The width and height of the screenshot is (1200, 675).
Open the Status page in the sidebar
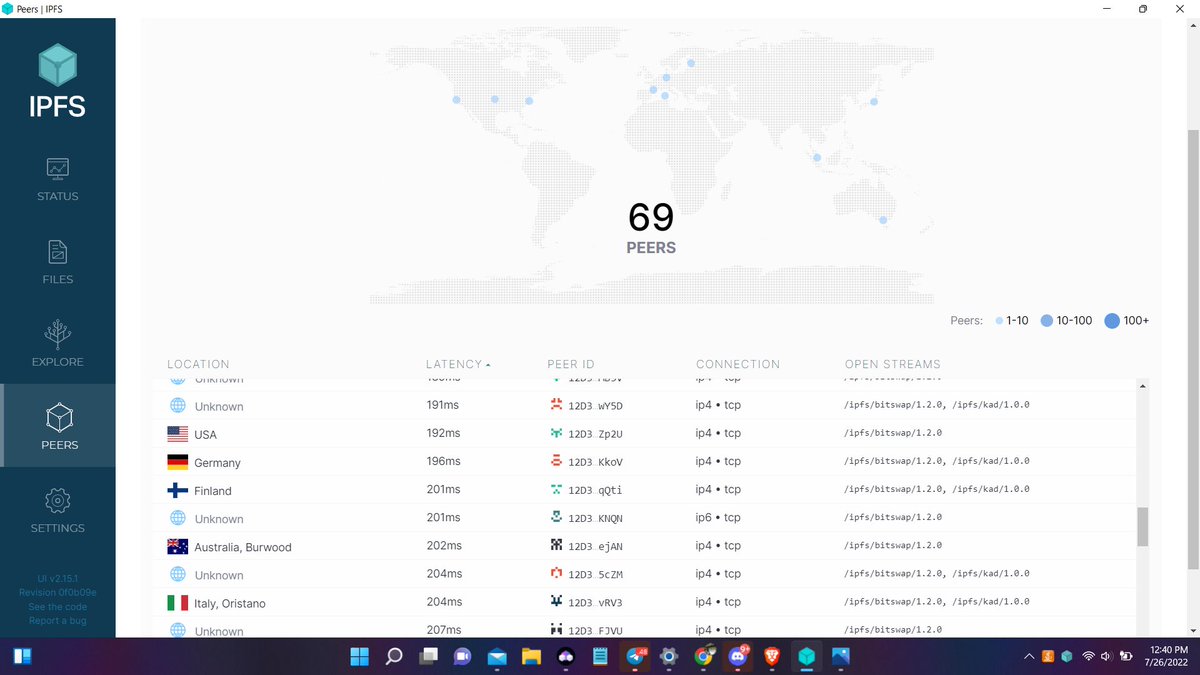point(57,180)
